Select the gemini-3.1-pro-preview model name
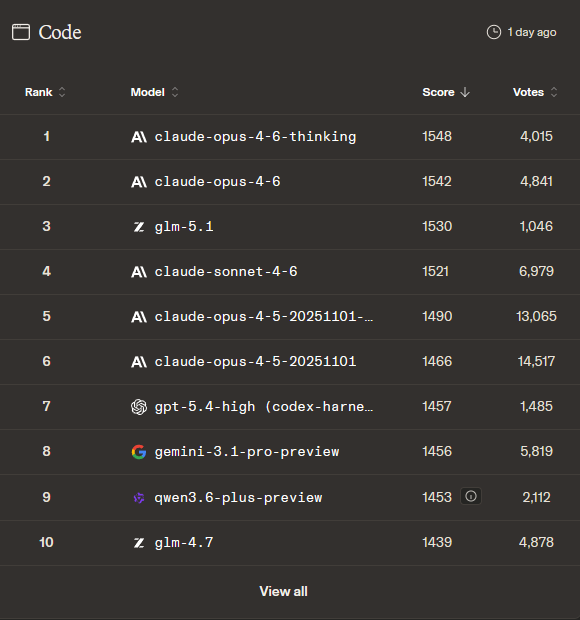This screenshot has height=620, width=580. point(247,452)
